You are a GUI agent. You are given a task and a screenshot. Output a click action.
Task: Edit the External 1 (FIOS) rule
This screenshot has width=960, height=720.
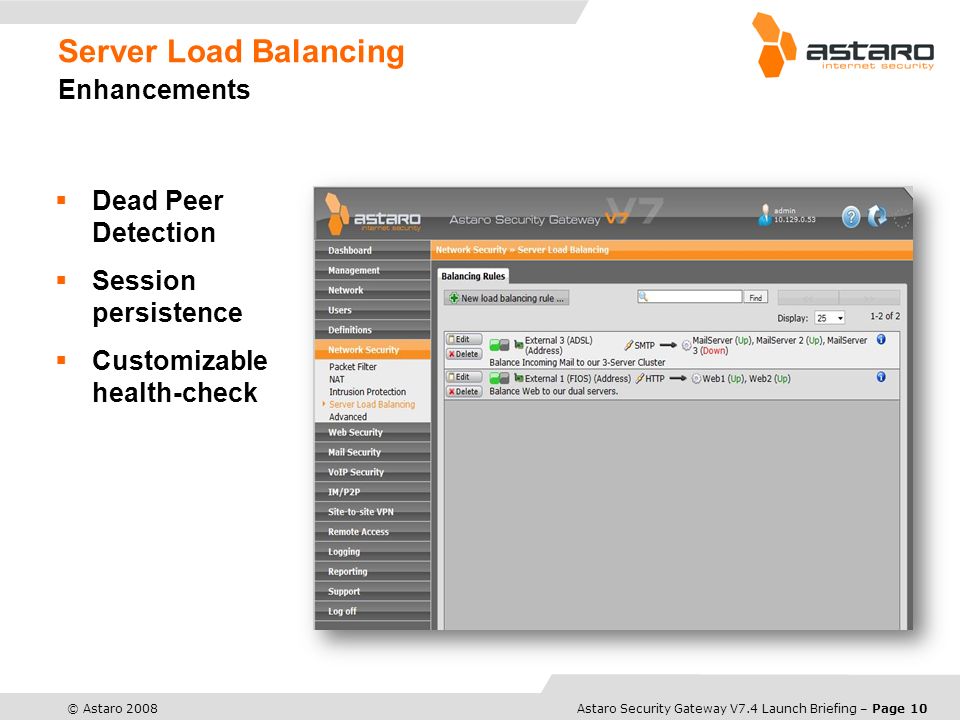(x=463, y=377)
